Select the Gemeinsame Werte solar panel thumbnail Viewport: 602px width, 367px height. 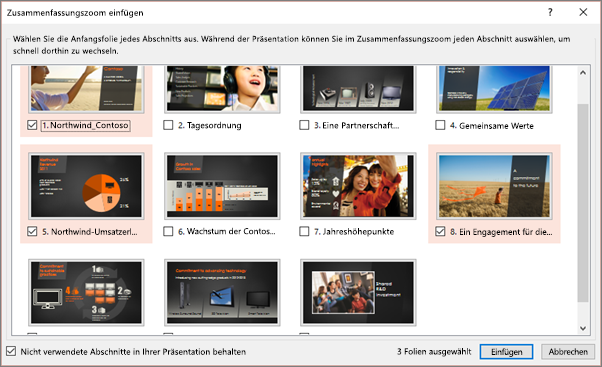coord(494,89)
